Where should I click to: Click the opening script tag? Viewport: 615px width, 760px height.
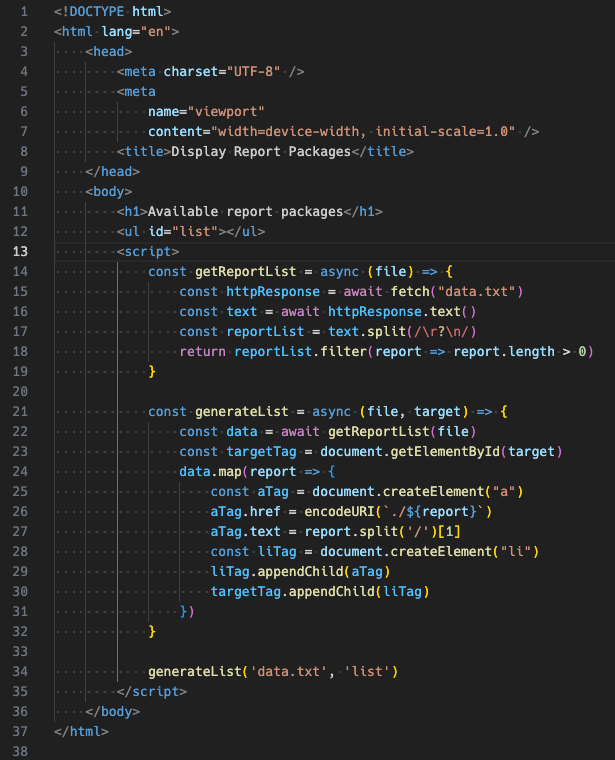tap(148, 252)
